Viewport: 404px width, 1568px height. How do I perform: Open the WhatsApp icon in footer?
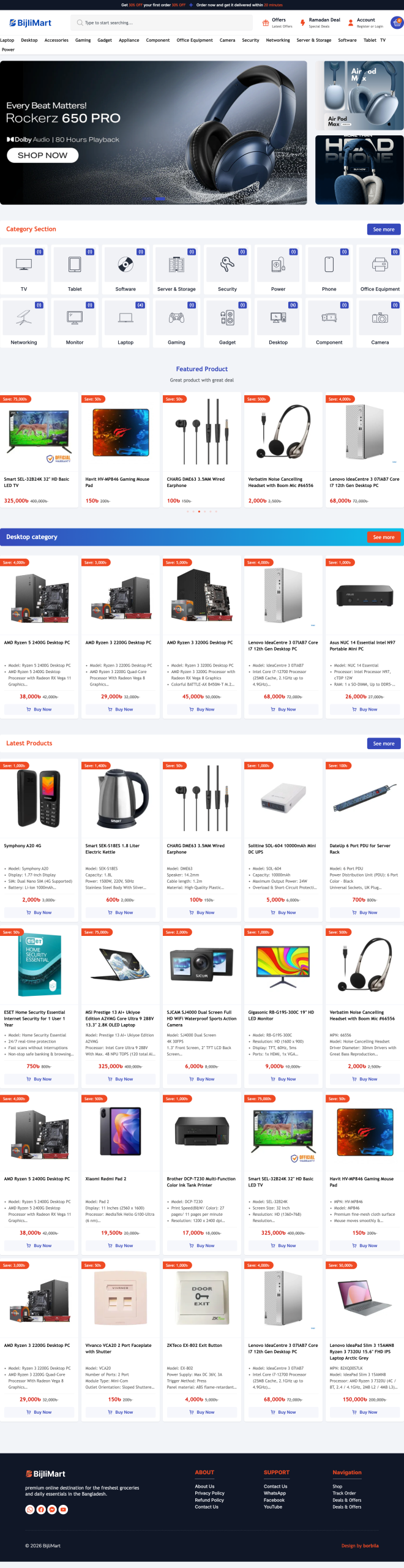(x=30, y=1509)
